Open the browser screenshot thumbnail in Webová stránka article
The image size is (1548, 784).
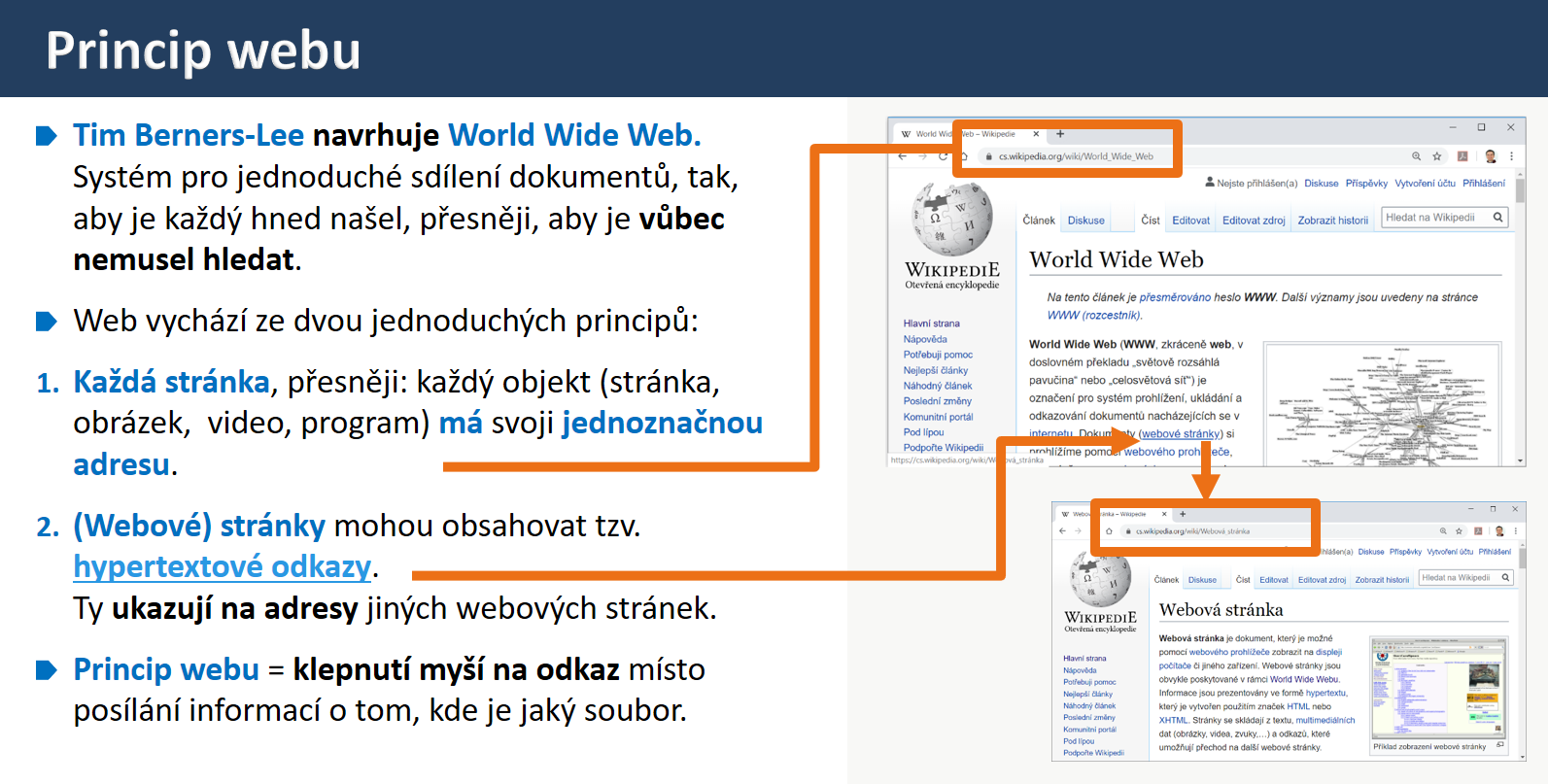point(1438,689)
